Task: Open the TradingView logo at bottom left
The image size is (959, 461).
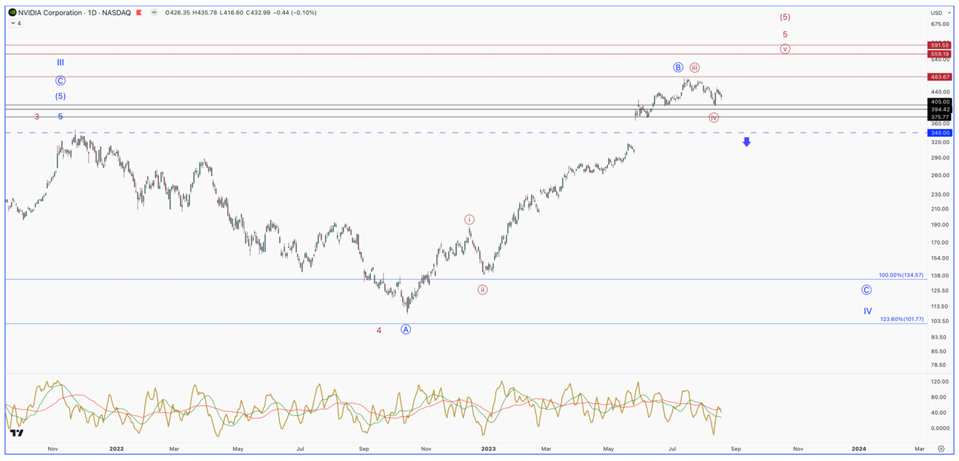Action: [17, 432]
